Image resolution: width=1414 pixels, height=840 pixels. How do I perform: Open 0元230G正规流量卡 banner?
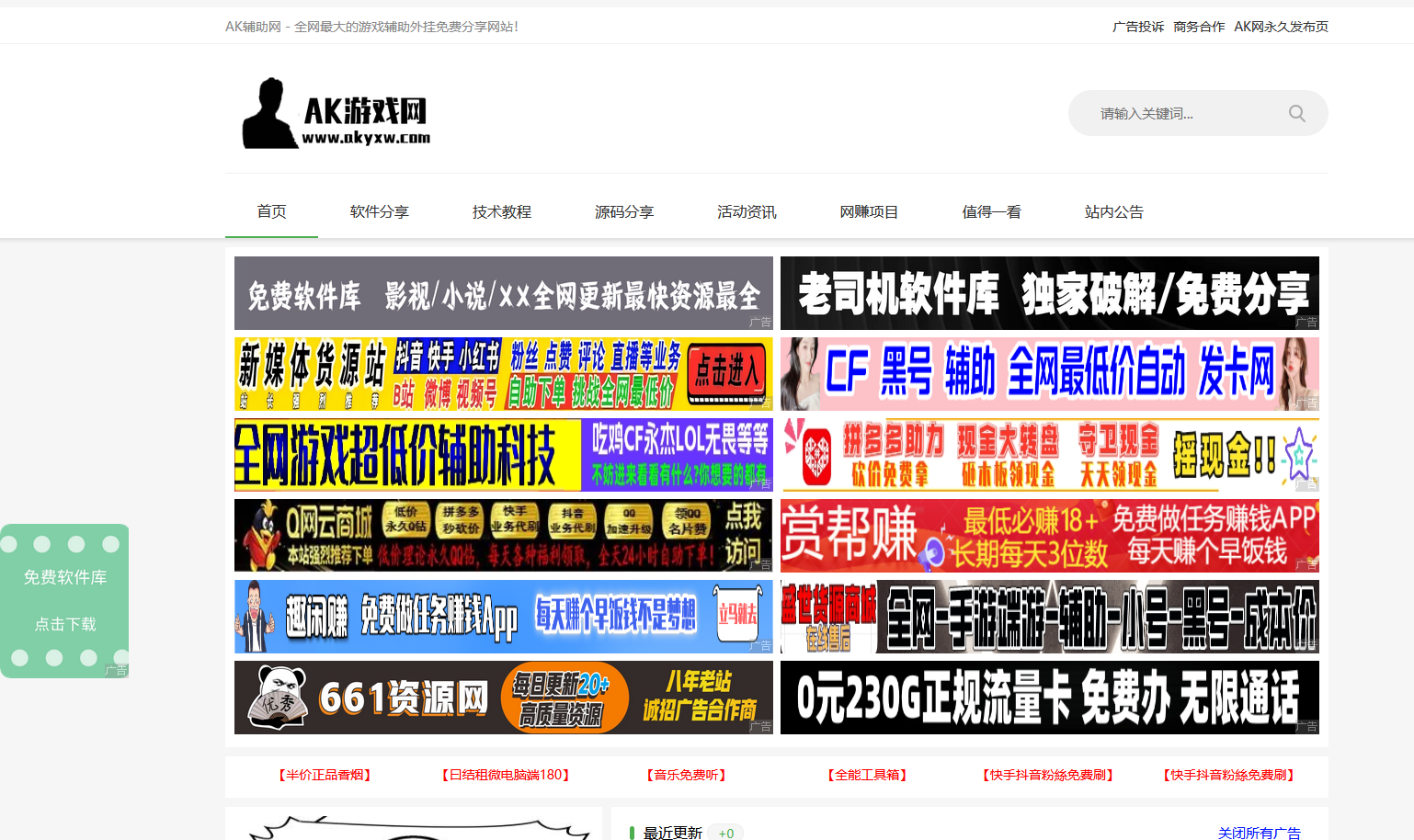pos(1050,698)
